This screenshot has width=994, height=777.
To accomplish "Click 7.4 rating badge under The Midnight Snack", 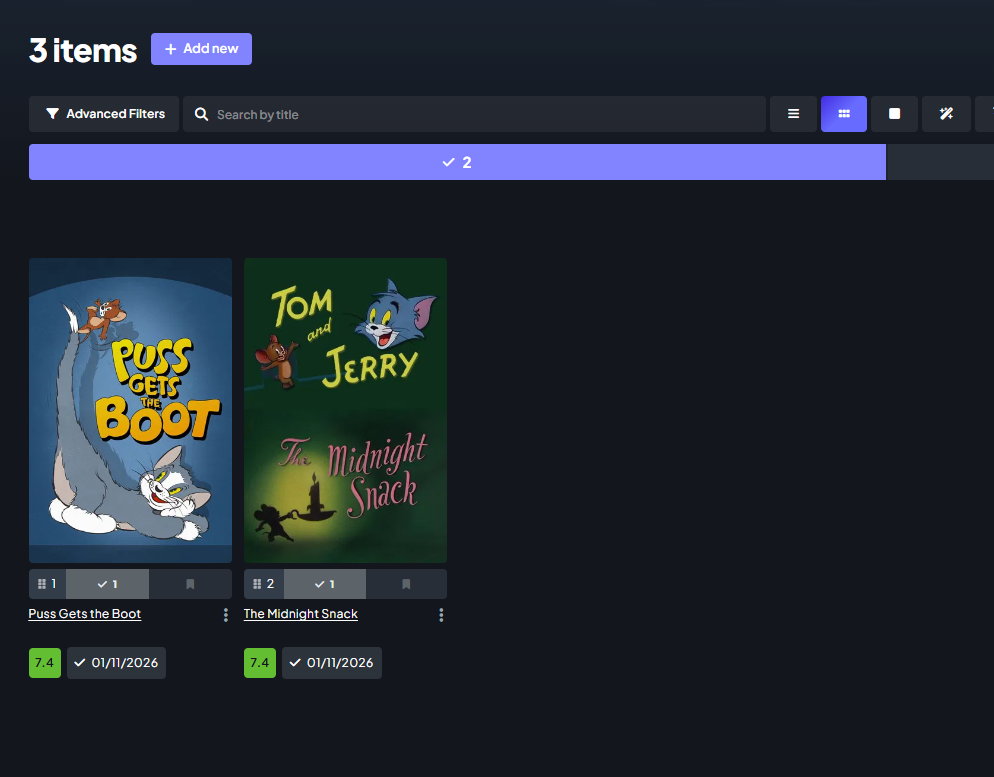I will [260, 662].
